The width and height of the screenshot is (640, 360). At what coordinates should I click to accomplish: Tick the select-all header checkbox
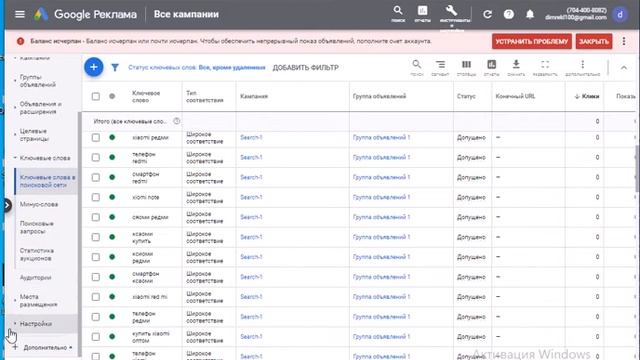pyautogui.click(x=96, y=96)
